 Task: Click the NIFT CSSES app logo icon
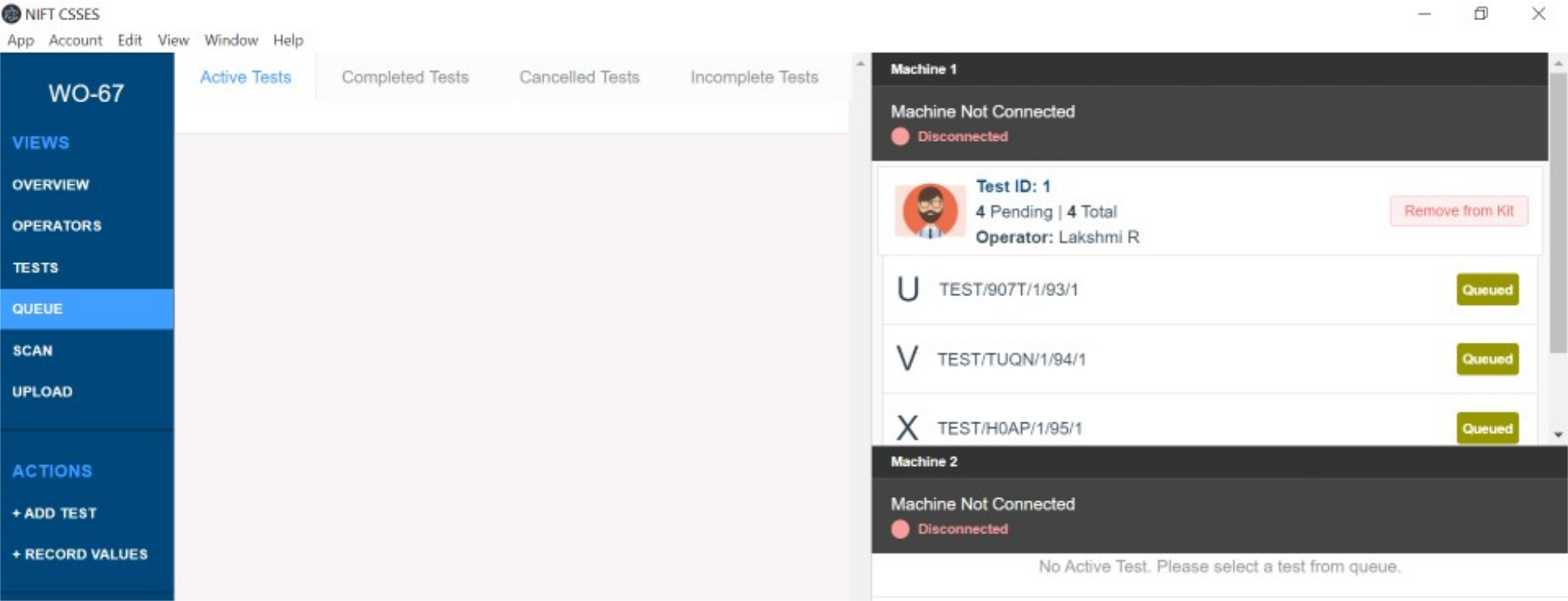11,14
